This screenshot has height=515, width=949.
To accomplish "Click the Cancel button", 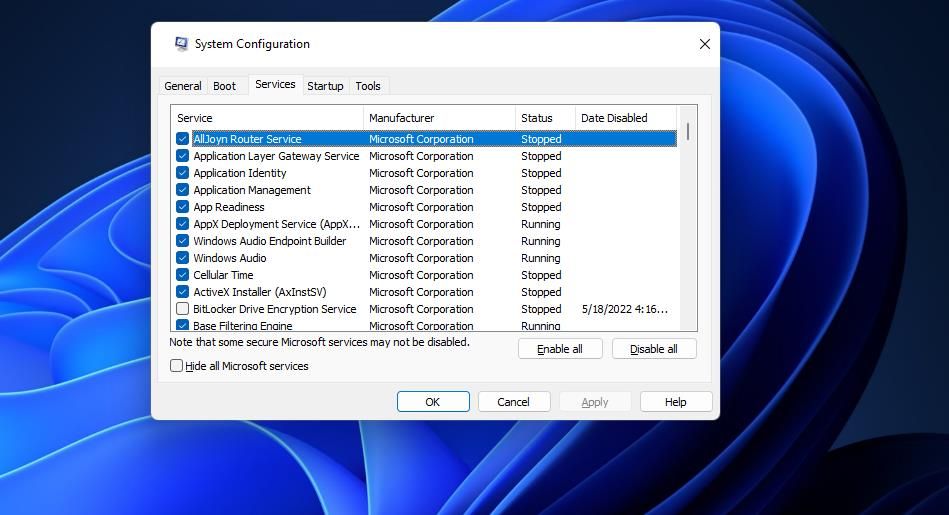I will (x=513, y=402).
